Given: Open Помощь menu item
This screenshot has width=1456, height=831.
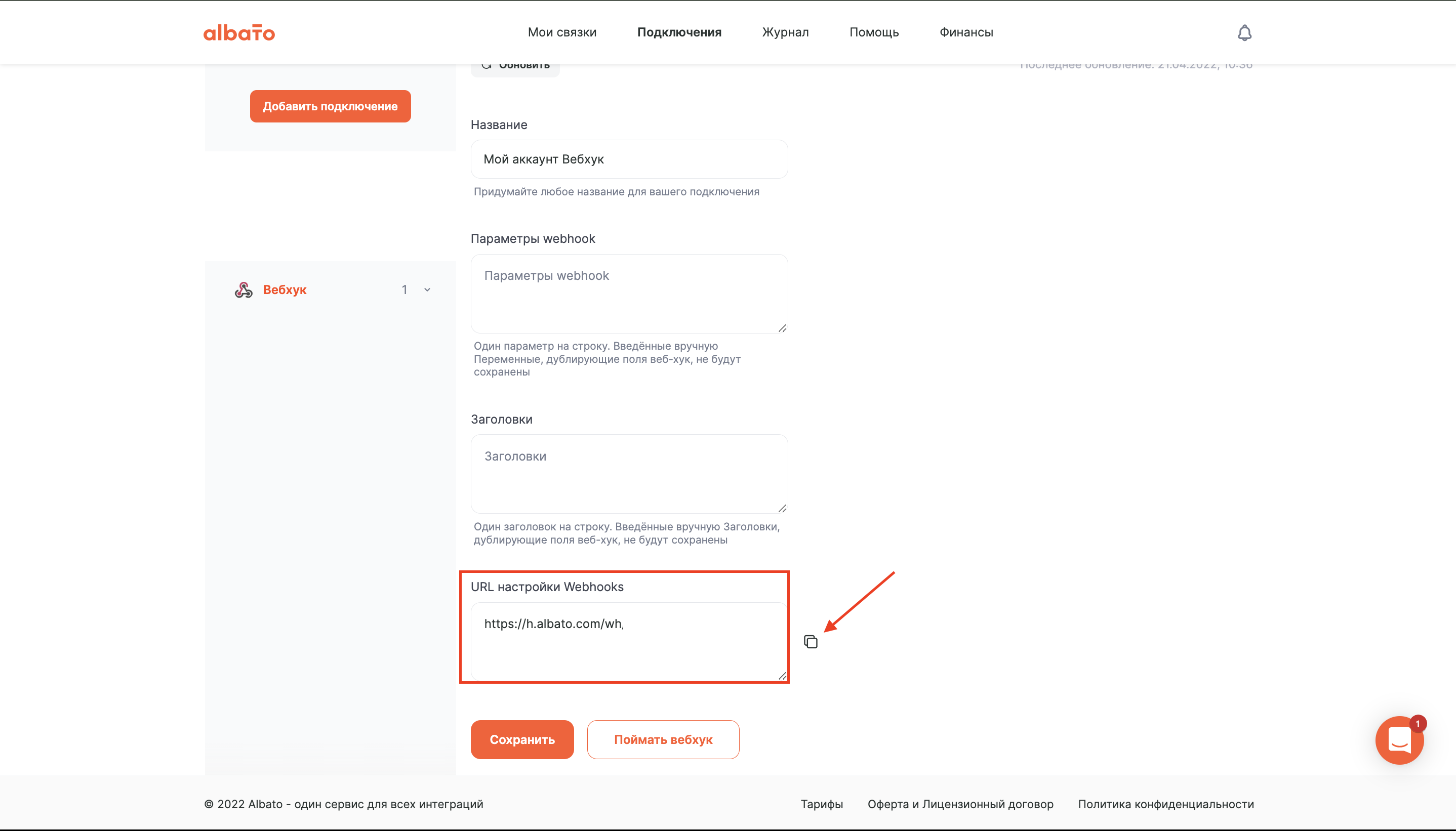Looking at the screenshot, I should (x=874, y=32).
